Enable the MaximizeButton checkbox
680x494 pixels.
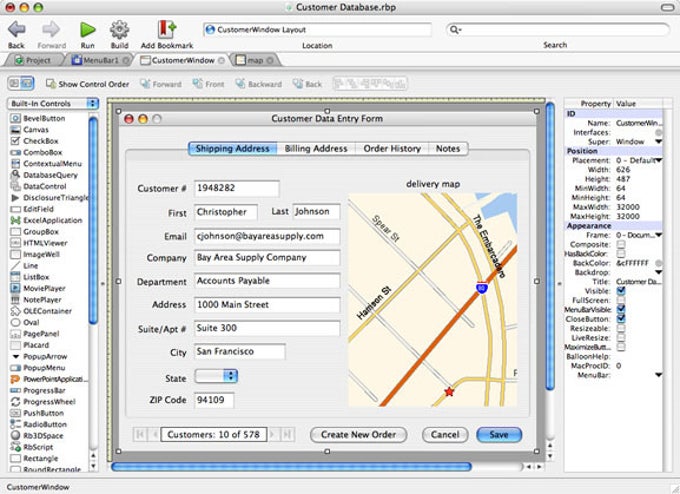621,347
